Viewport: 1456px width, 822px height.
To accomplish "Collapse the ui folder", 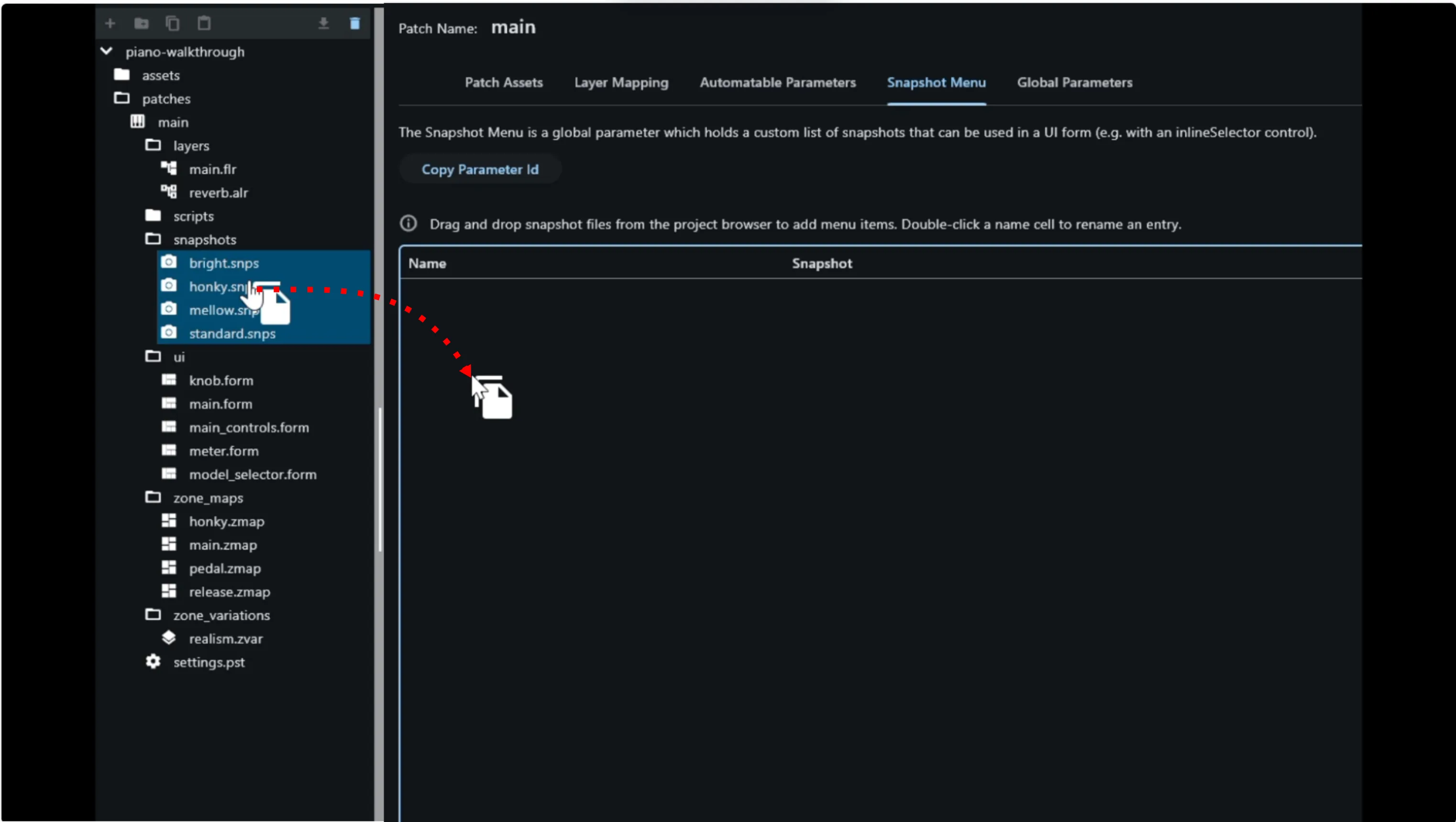I will pyautogui.click(x=153, y=356).
